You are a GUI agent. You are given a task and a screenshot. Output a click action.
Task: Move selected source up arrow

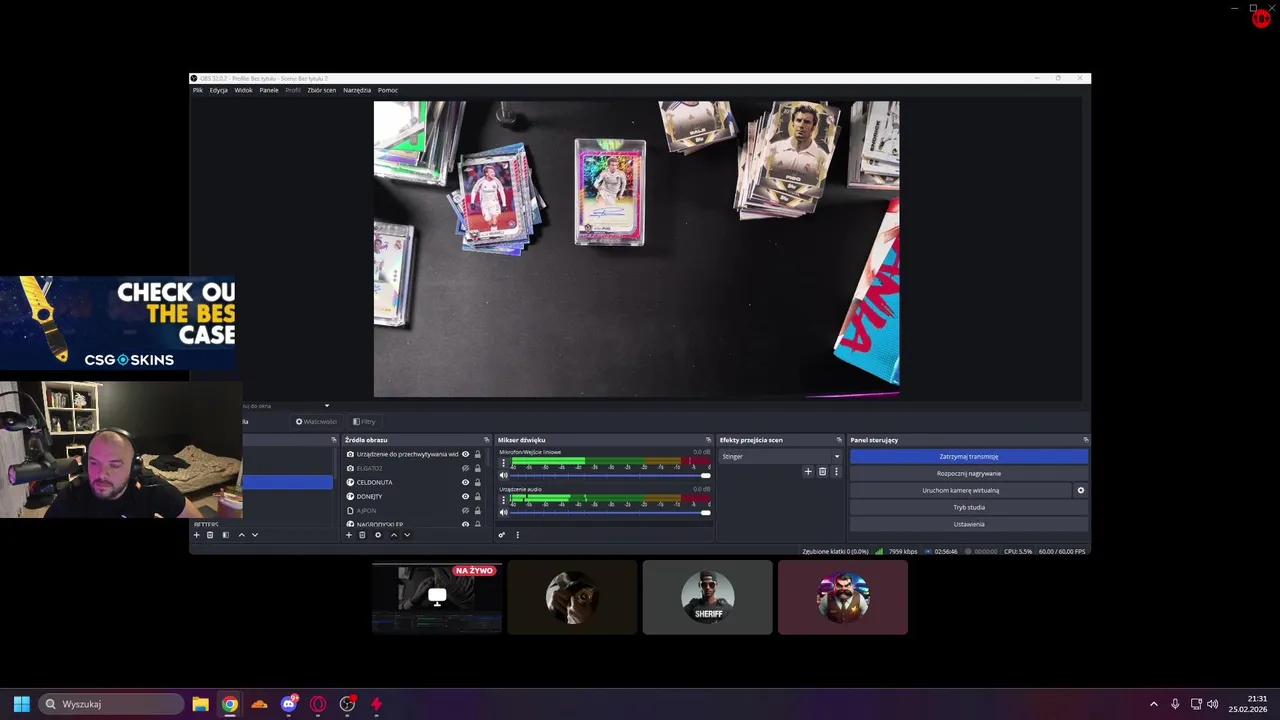394,535
